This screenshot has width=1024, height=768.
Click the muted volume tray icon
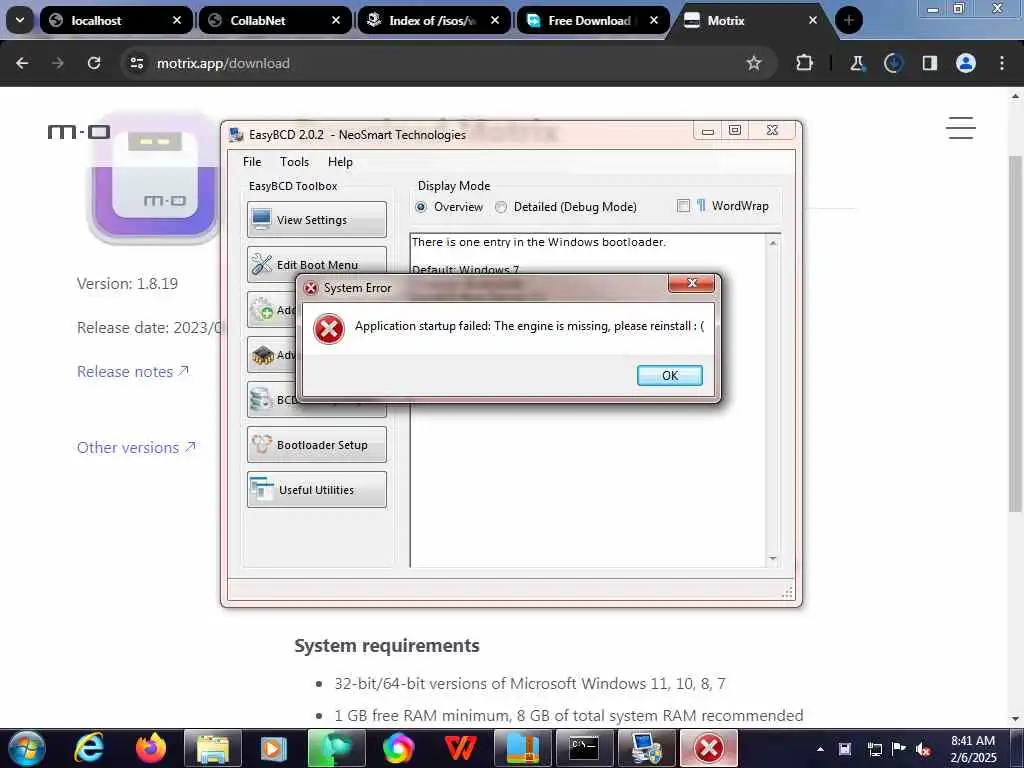pos(923,749)
